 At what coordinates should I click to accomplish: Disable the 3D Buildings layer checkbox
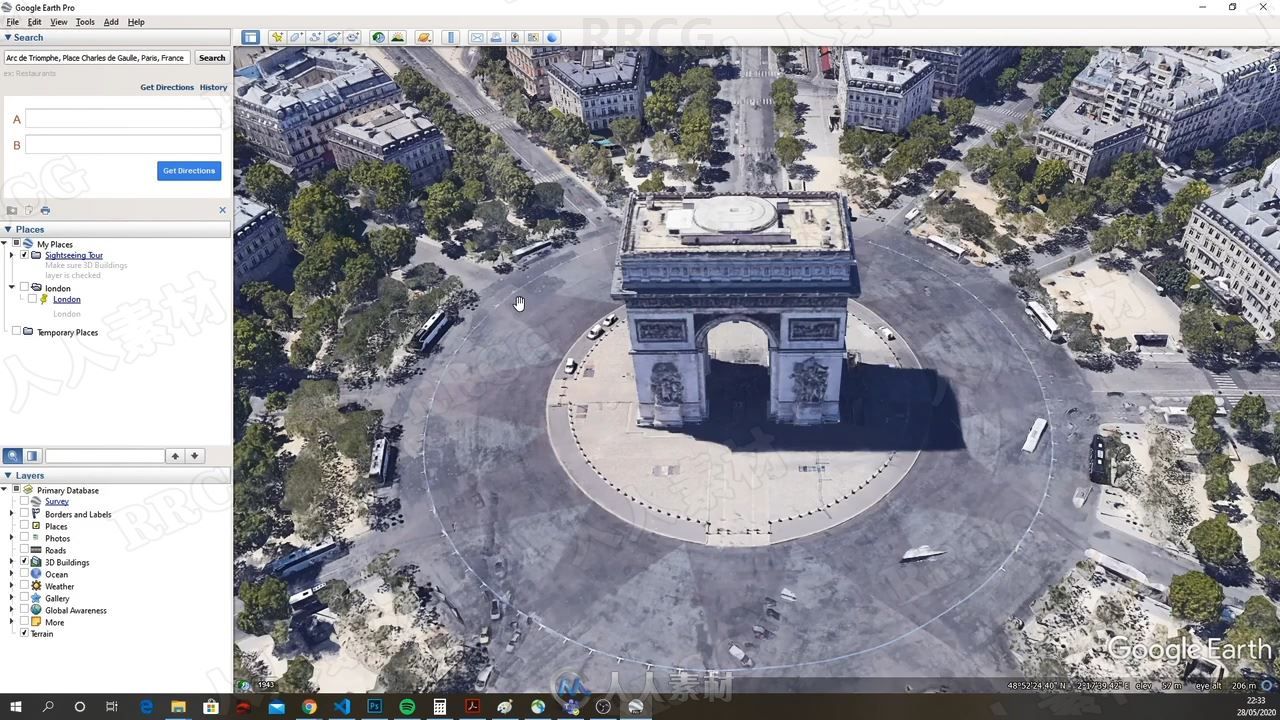pyautogui.click(x=24, y=562)
